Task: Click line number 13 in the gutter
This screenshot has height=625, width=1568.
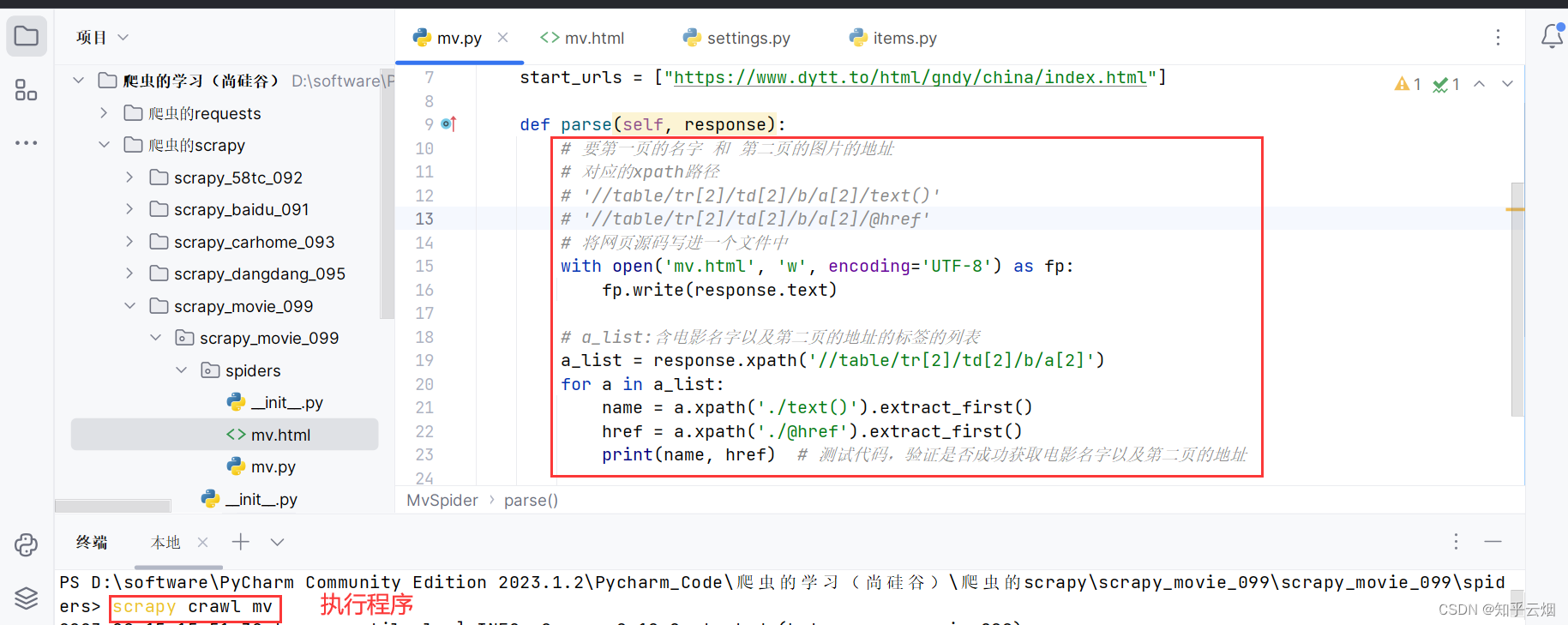Action: 424,219
